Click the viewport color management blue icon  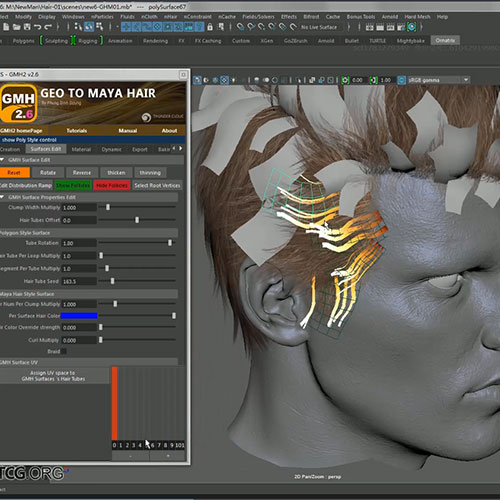[x=402, y=80]
